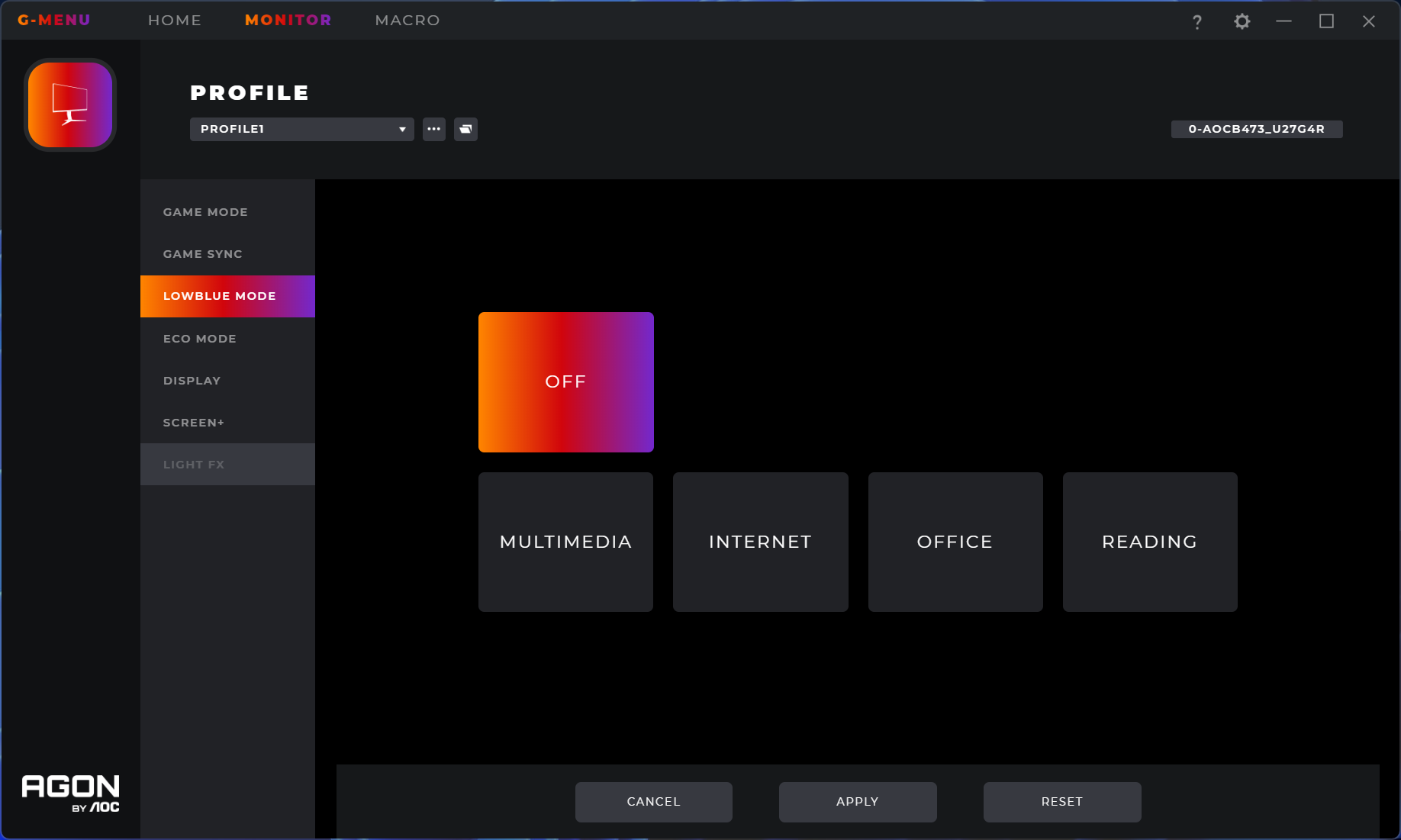Click the monitor icon in the left sidebar

pyautogui.click(x=70, y=105)
